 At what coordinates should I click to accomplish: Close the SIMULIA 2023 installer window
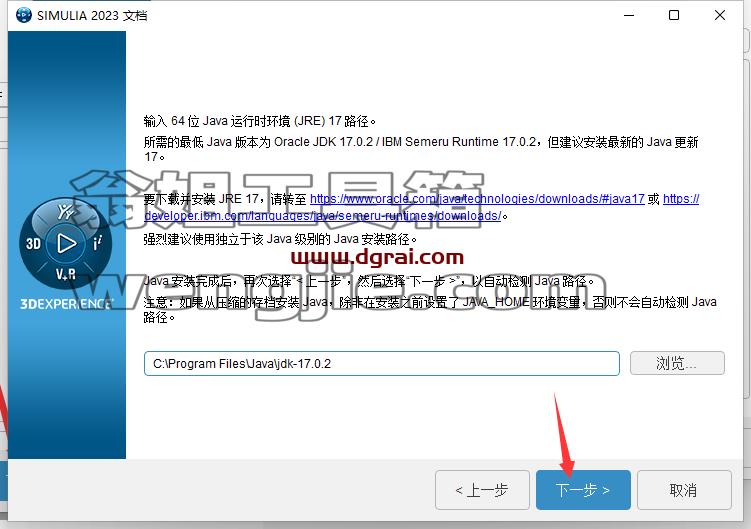pos(719,15)
